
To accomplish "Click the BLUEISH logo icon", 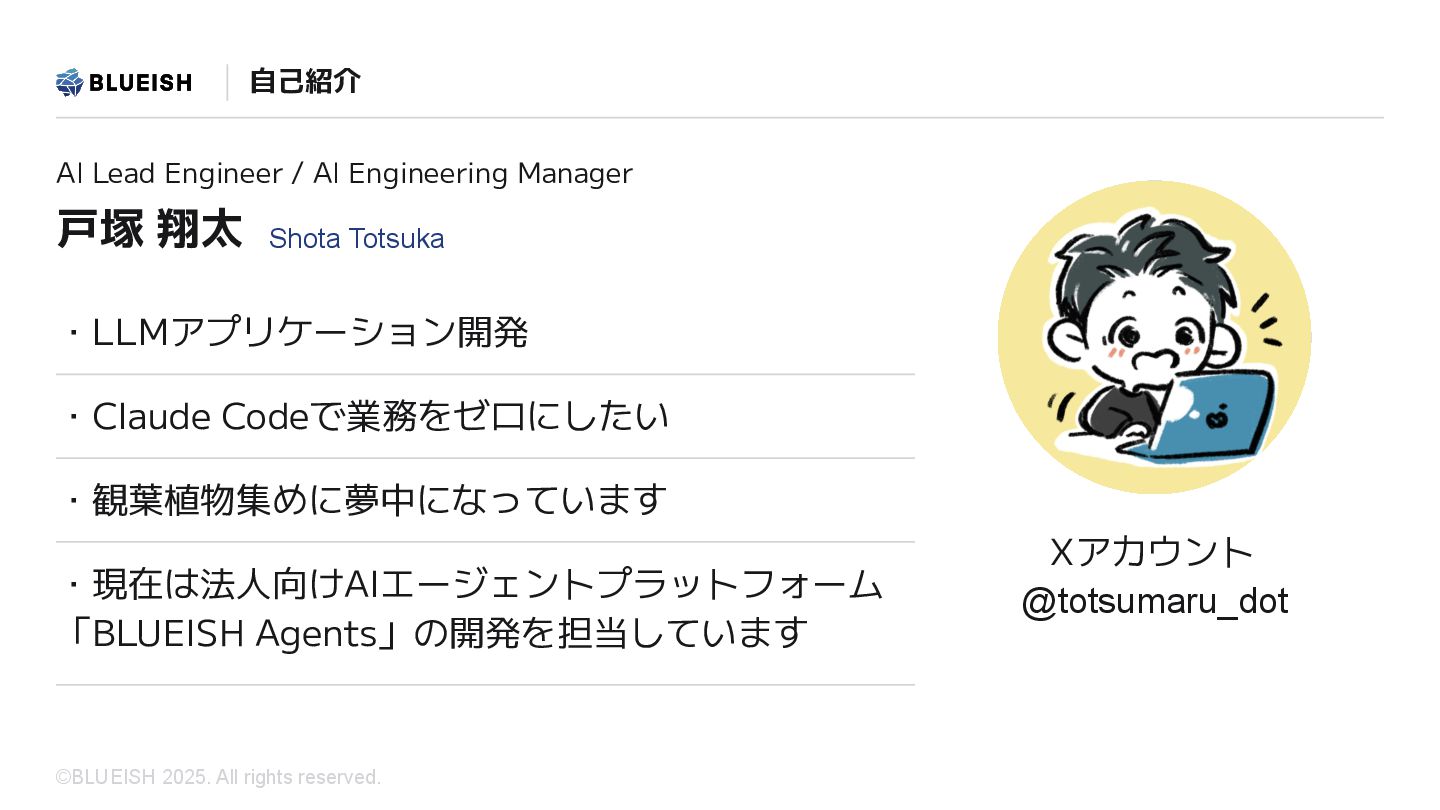I will pyautogui.click(x=69, y=82).
